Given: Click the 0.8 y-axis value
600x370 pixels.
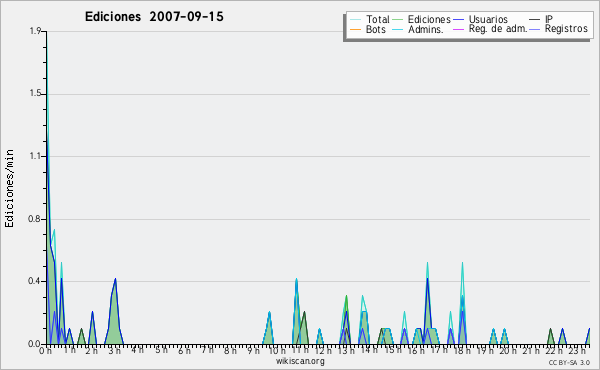Looking at the screenshot, I should point(34,219).
